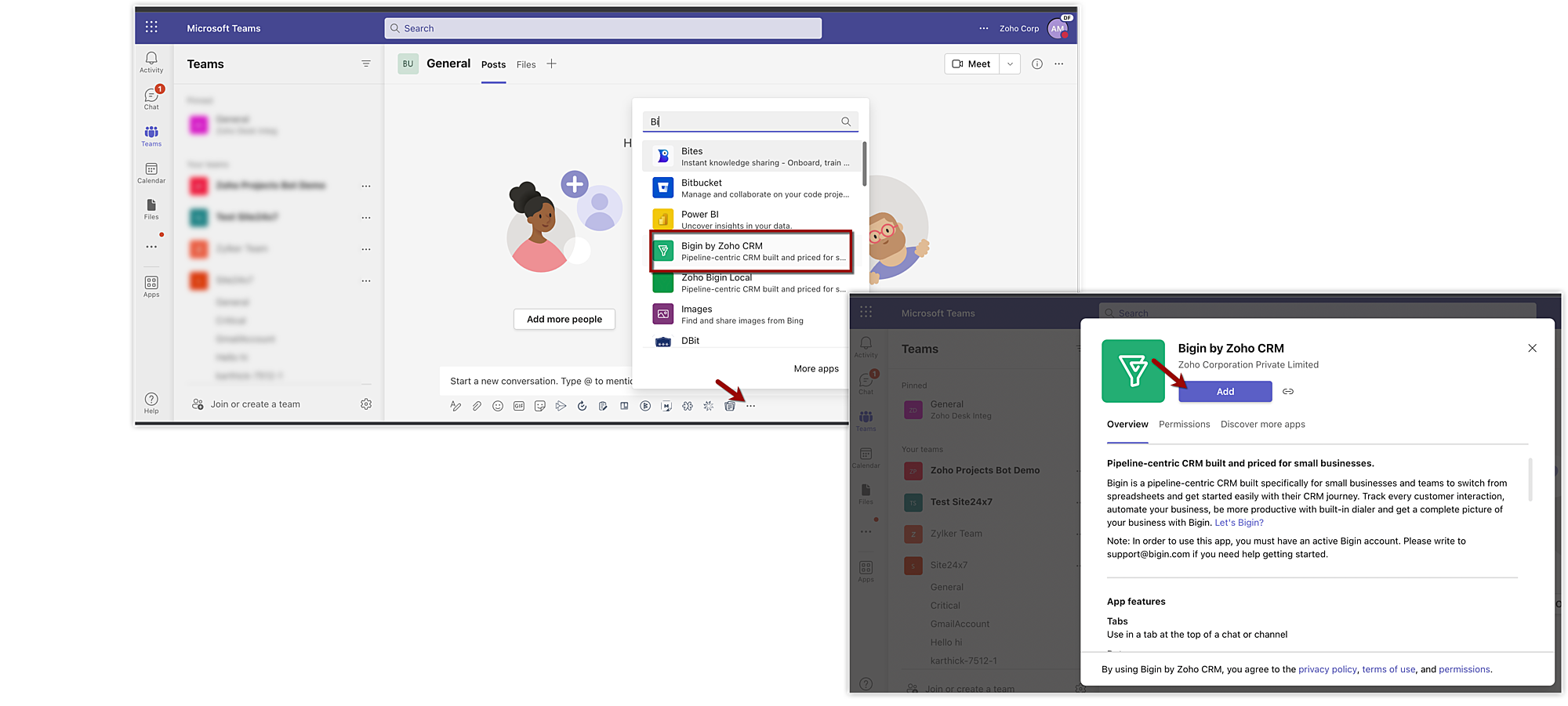Click the profile avatar in title bar
1568x706 pixels.
[1058, 28]
